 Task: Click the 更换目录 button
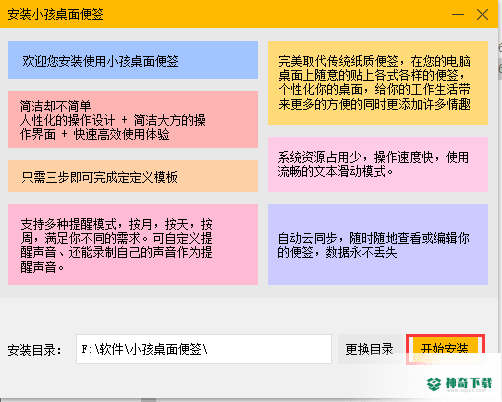coord(370,349)
